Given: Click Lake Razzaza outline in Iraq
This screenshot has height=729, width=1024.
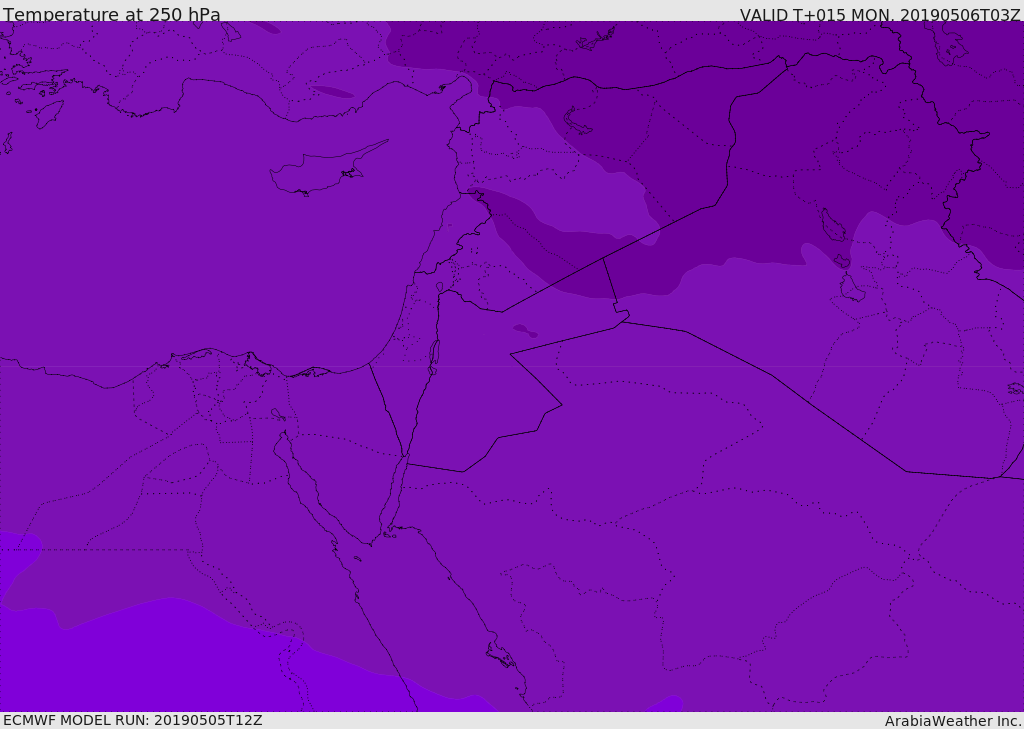Looking at the screenshot, I should [851, 289].
